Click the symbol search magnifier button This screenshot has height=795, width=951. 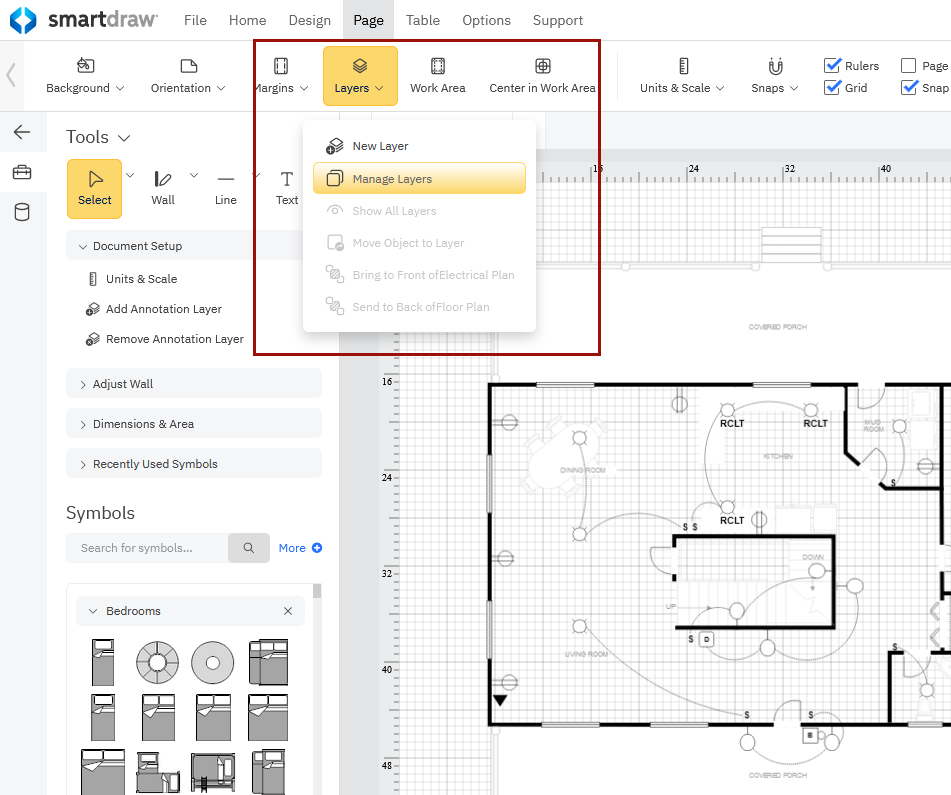(249, 548)
